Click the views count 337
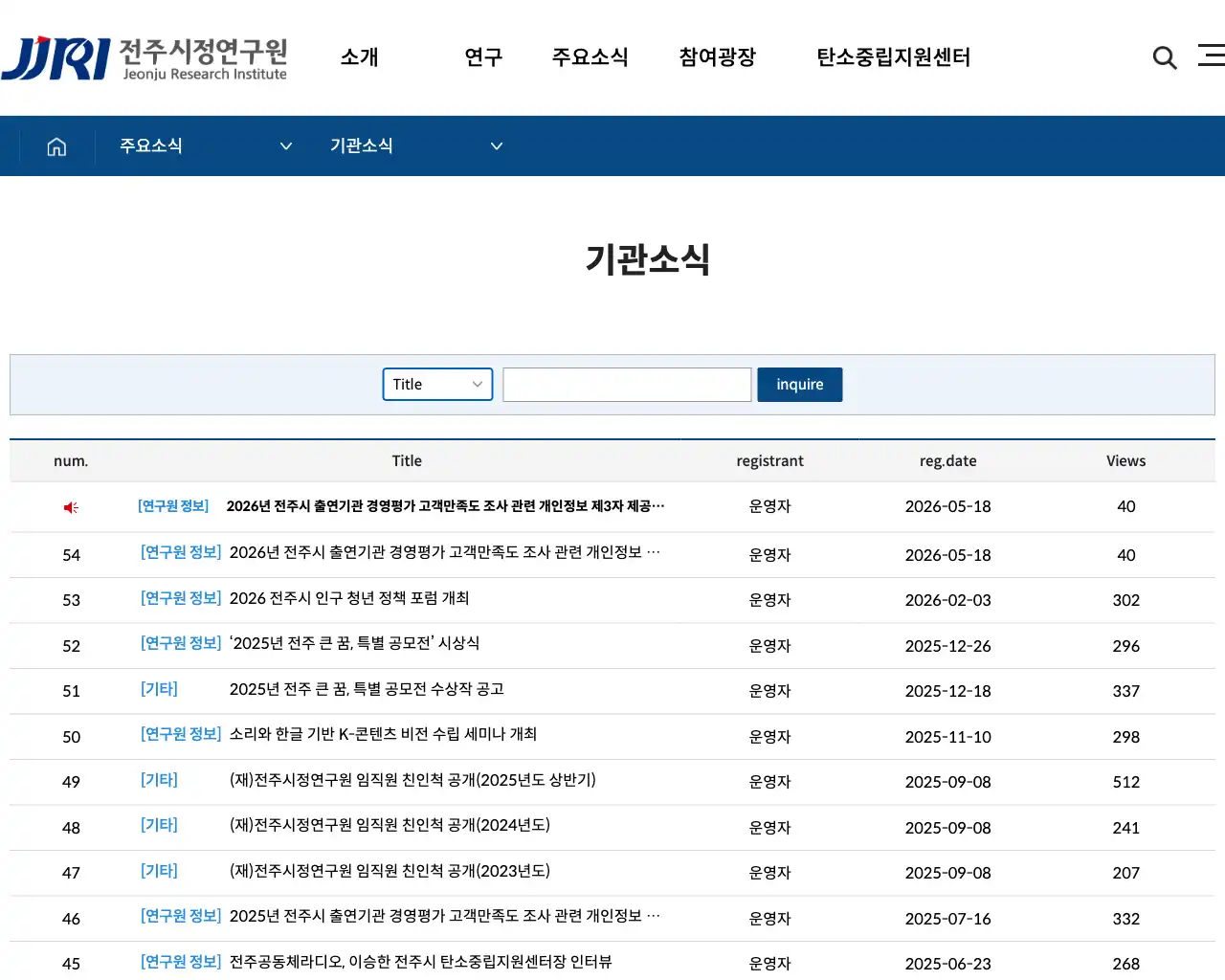 1126,691
